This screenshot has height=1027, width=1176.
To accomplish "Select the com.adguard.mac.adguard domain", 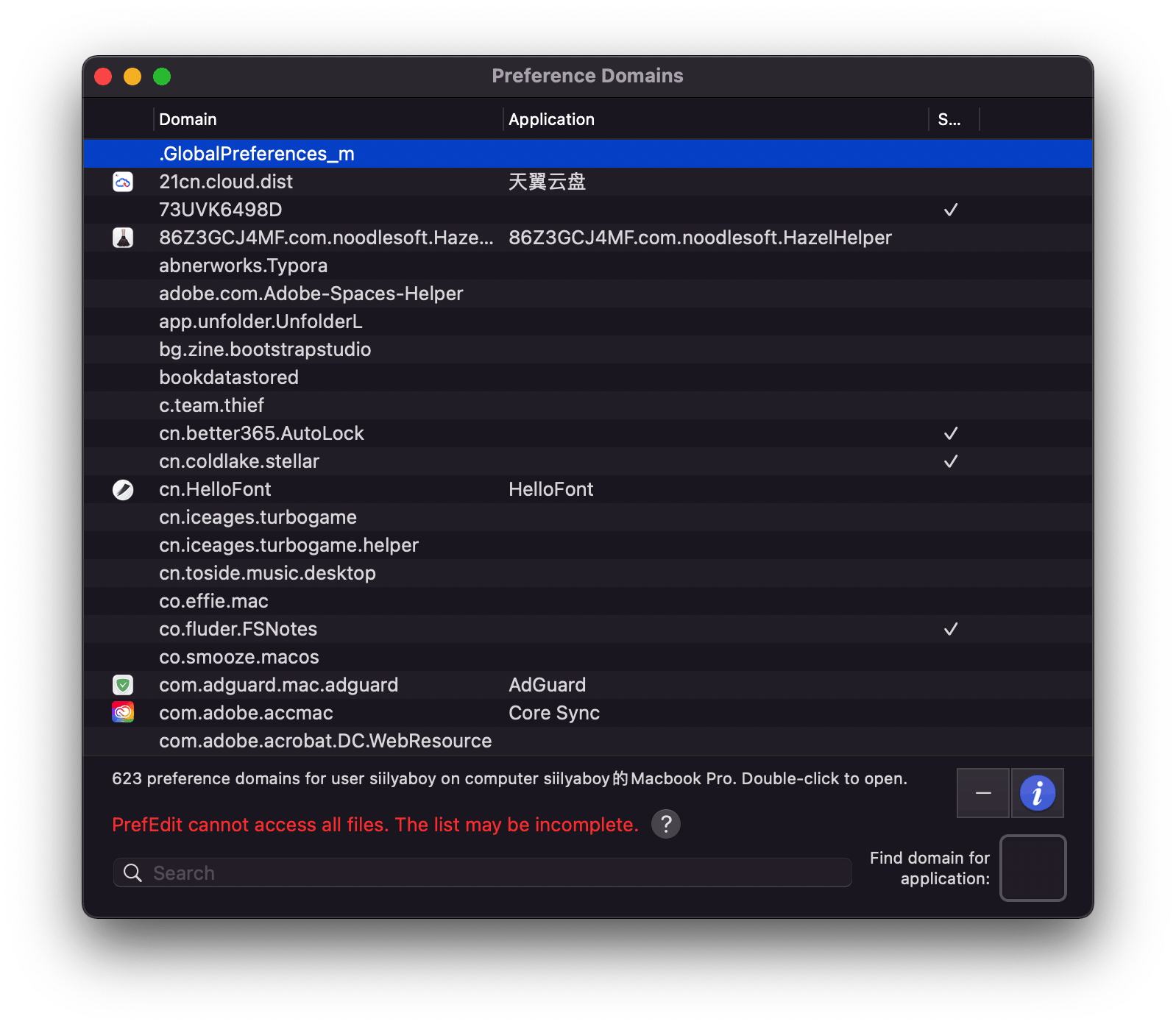I will click(x=278, y=685).
